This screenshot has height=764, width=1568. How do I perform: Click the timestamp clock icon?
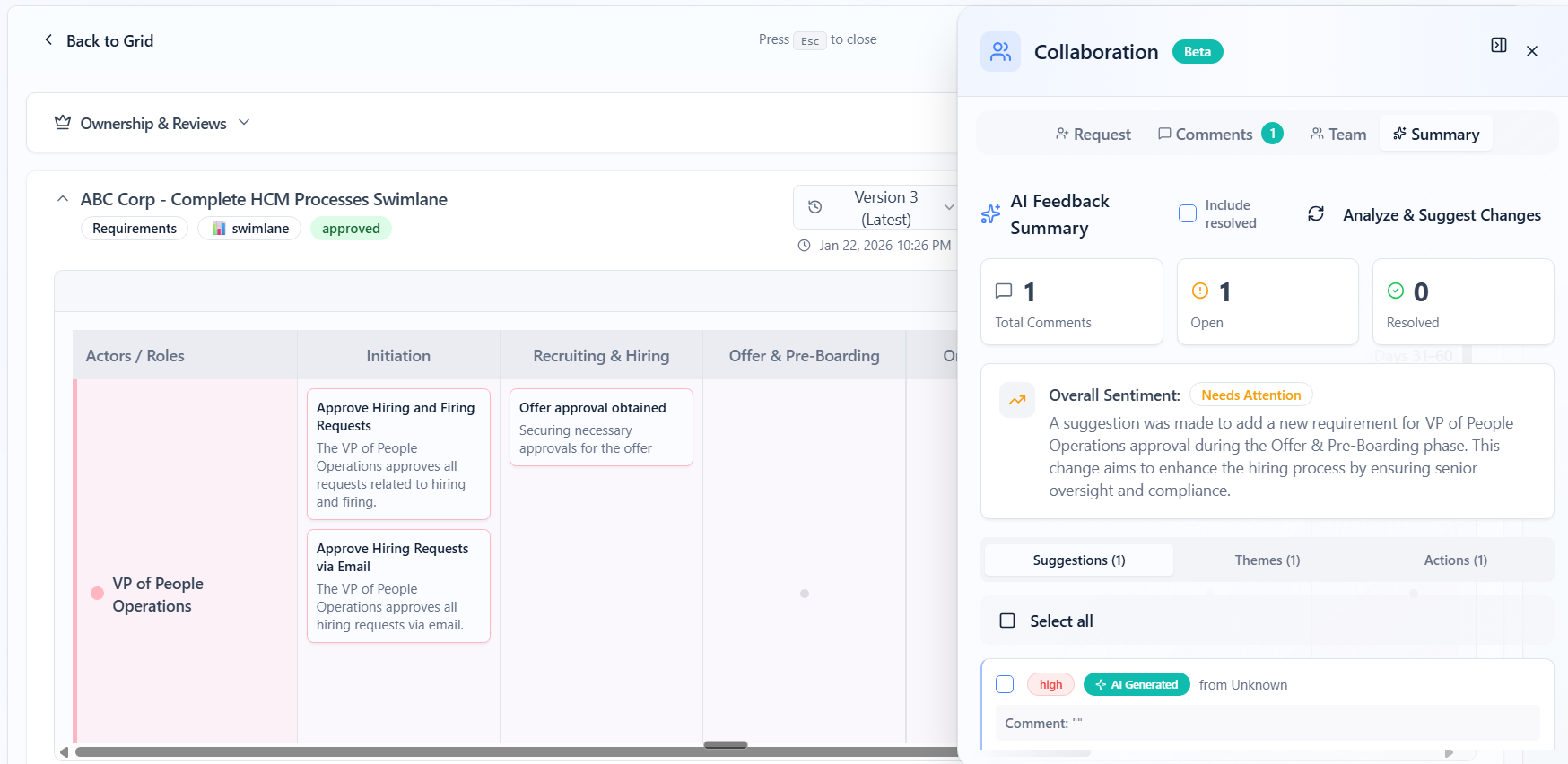(804, 246)
